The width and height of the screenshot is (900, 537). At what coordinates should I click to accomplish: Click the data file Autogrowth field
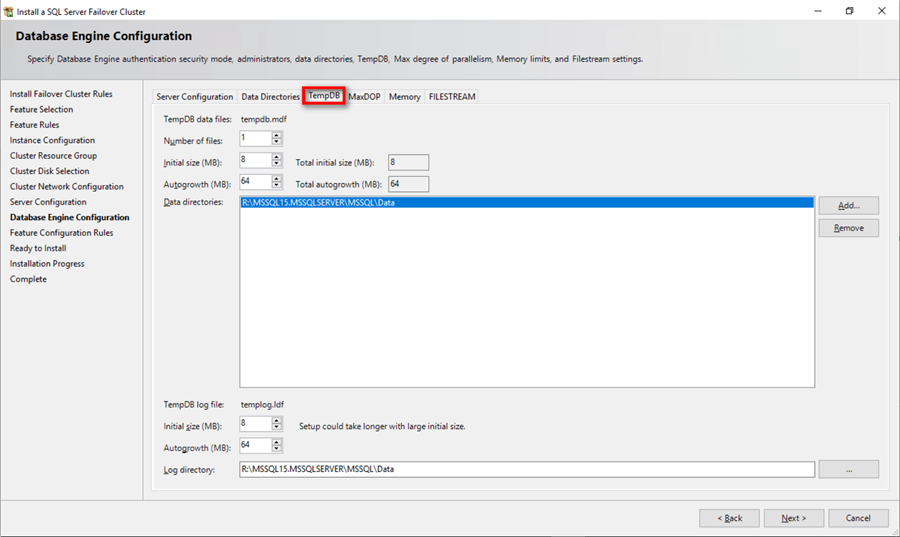(255, 182)
